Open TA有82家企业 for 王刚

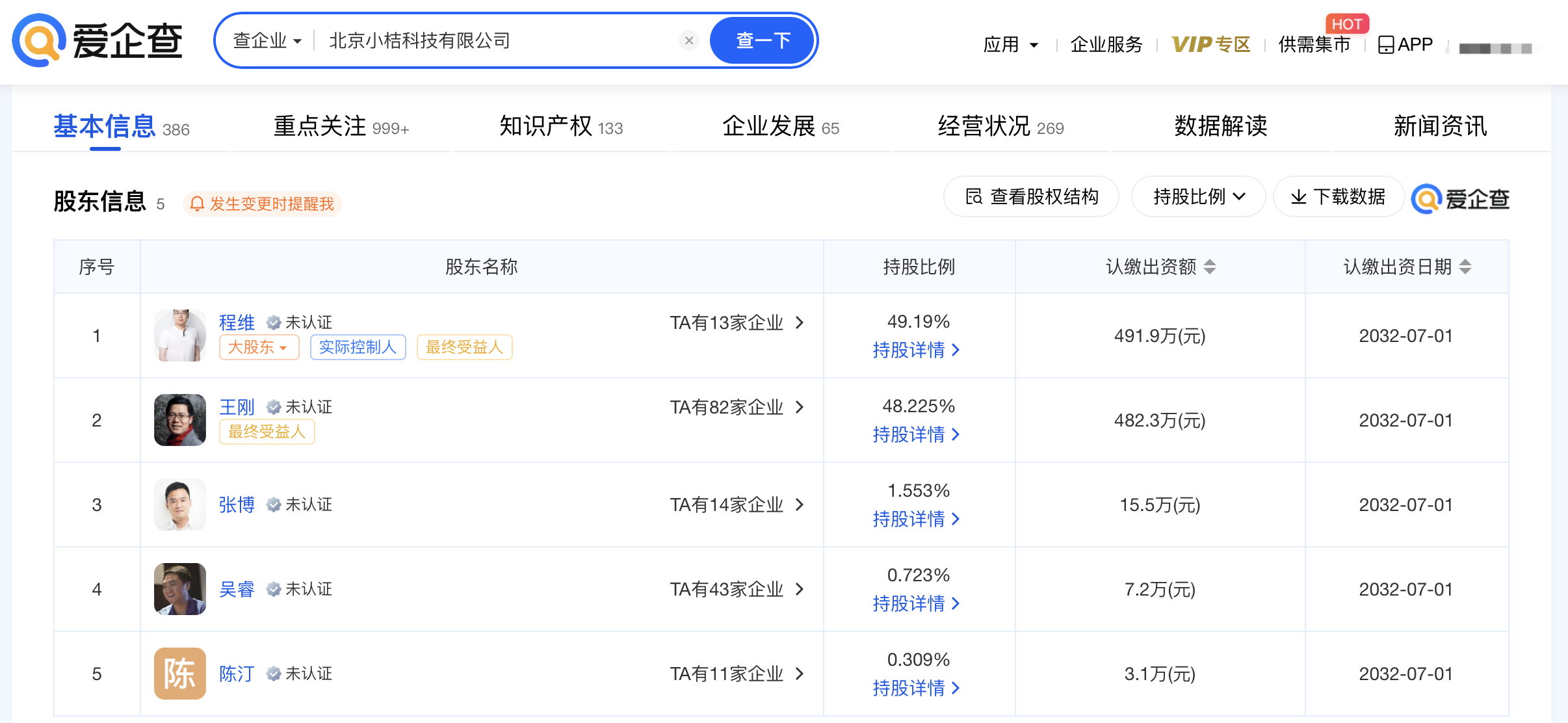click(737, 407)
